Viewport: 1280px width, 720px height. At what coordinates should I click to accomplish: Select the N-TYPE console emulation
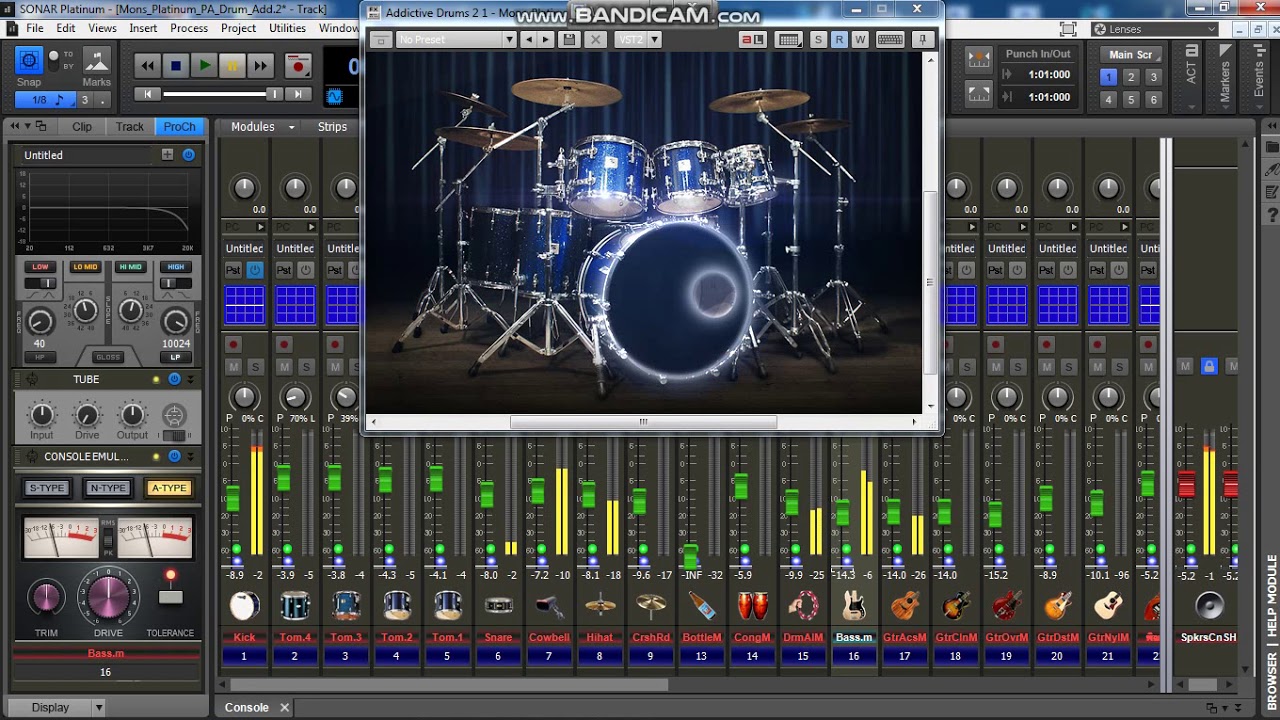coord(108,488)
